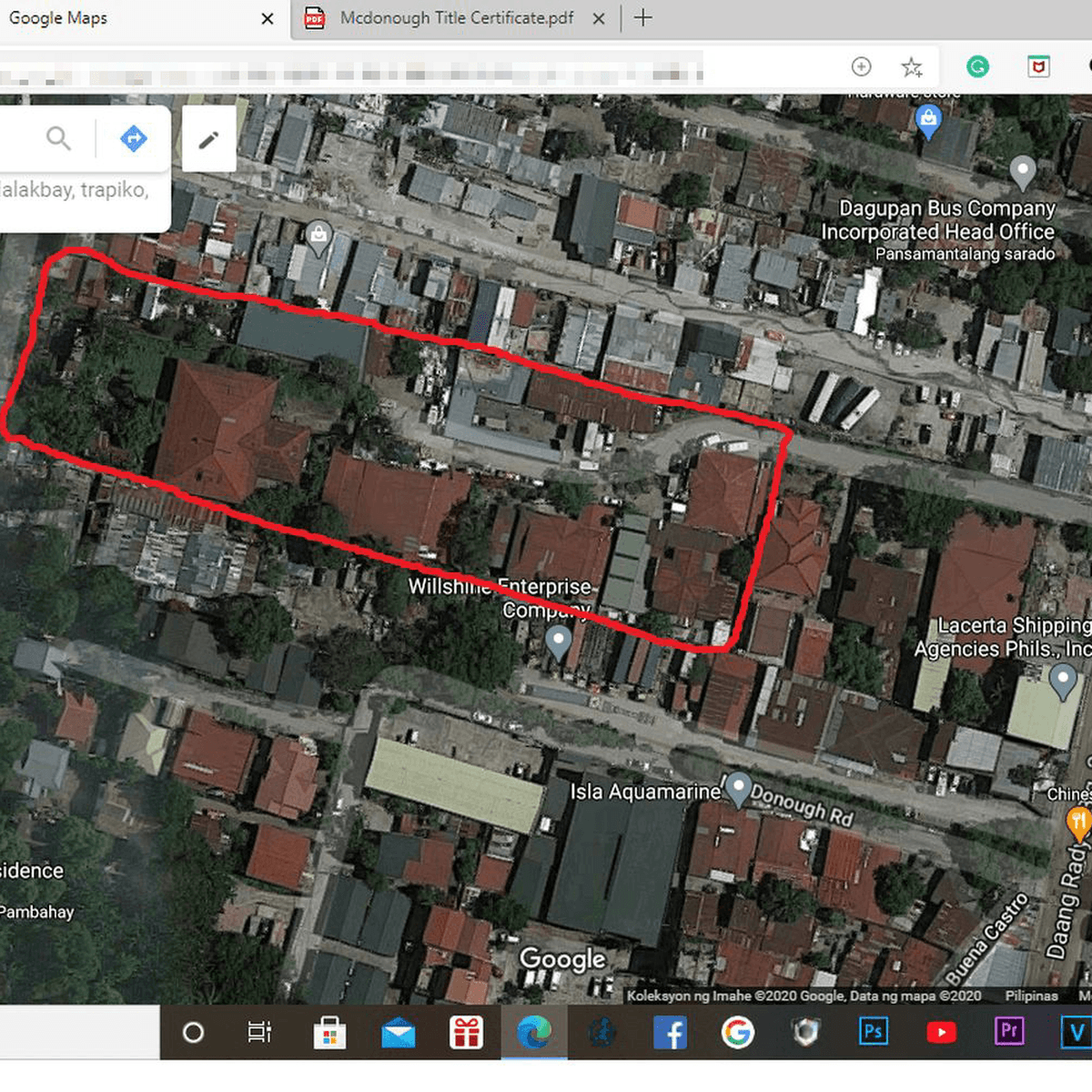Open the Mail app from the taskbar

tap(398, 1032)
